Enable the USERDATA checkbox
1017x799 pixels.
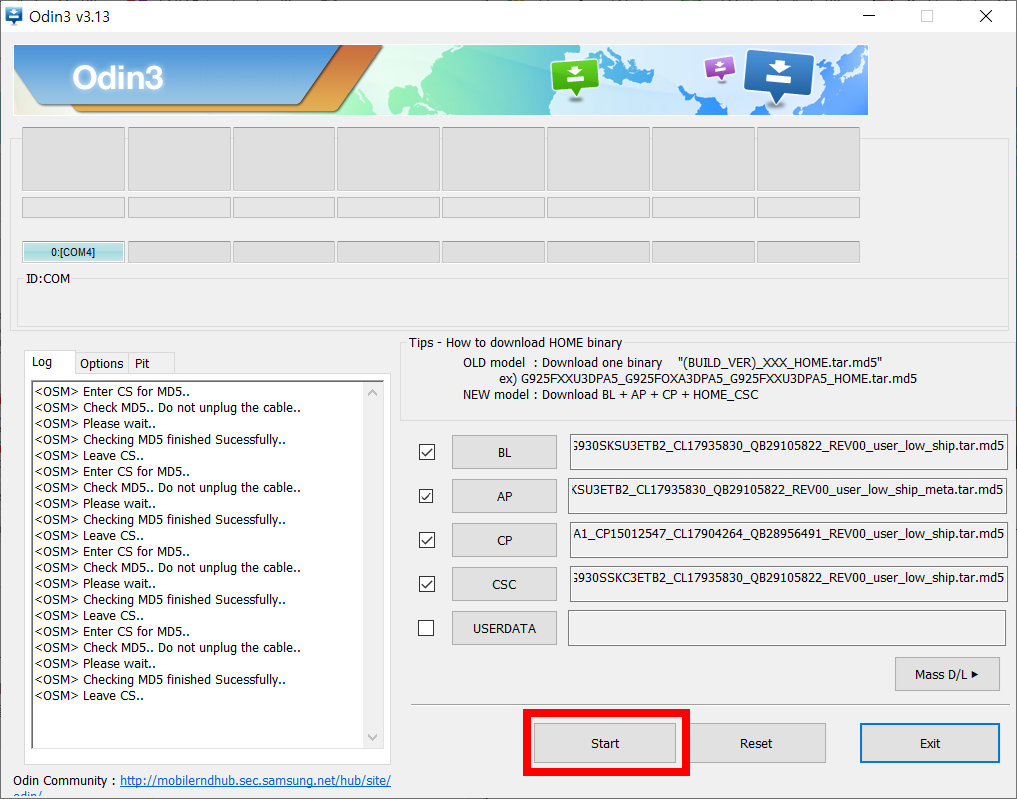click(426, 628)
